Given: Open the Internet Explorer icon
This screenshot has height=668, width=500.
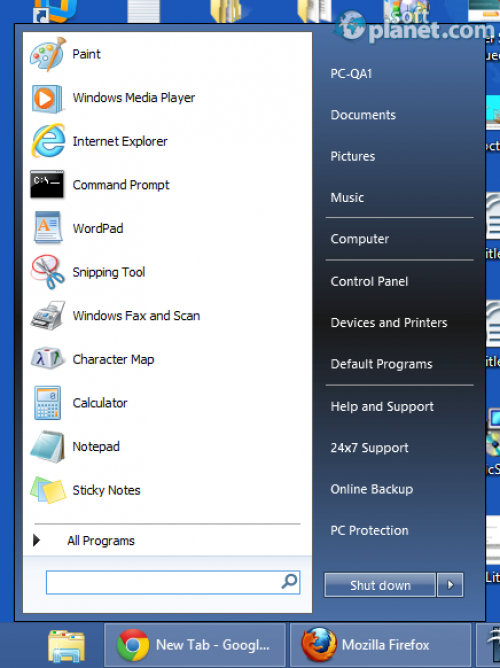Looking at the screenshot, I should (48, 141).
